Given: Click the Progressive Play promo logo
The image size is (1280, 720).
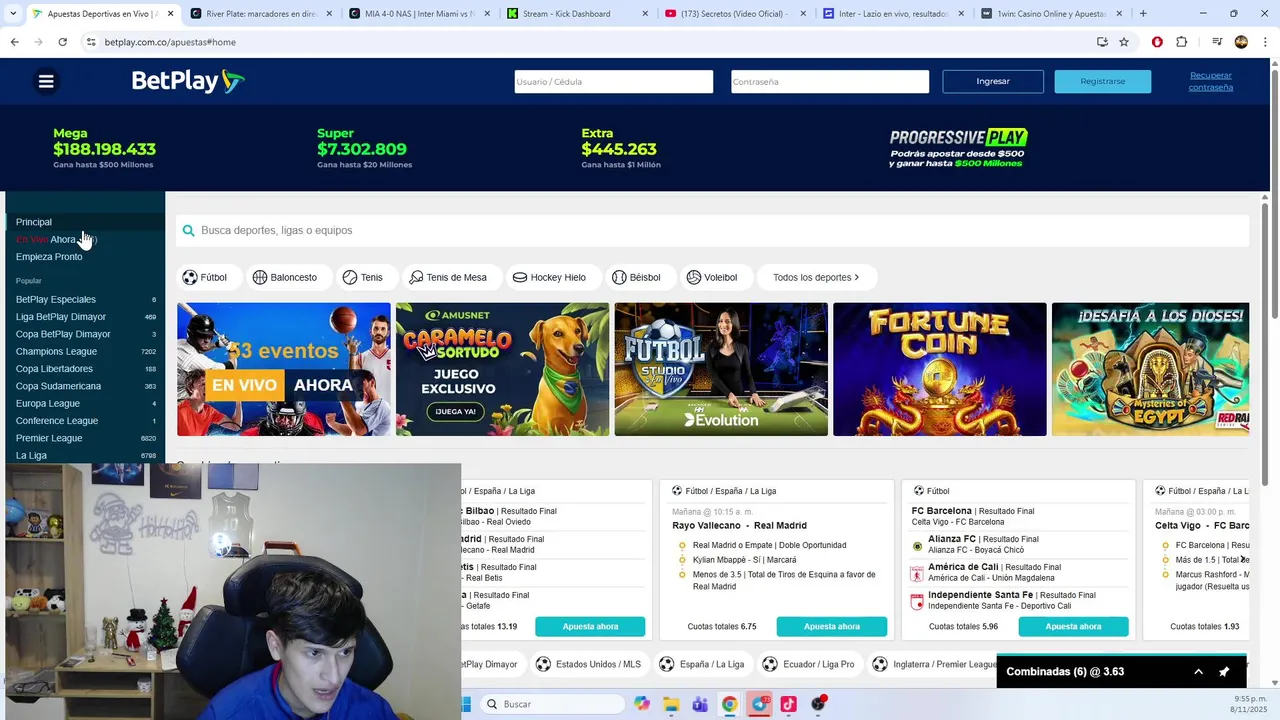Looking at the screenshot, I should [958, 147].
